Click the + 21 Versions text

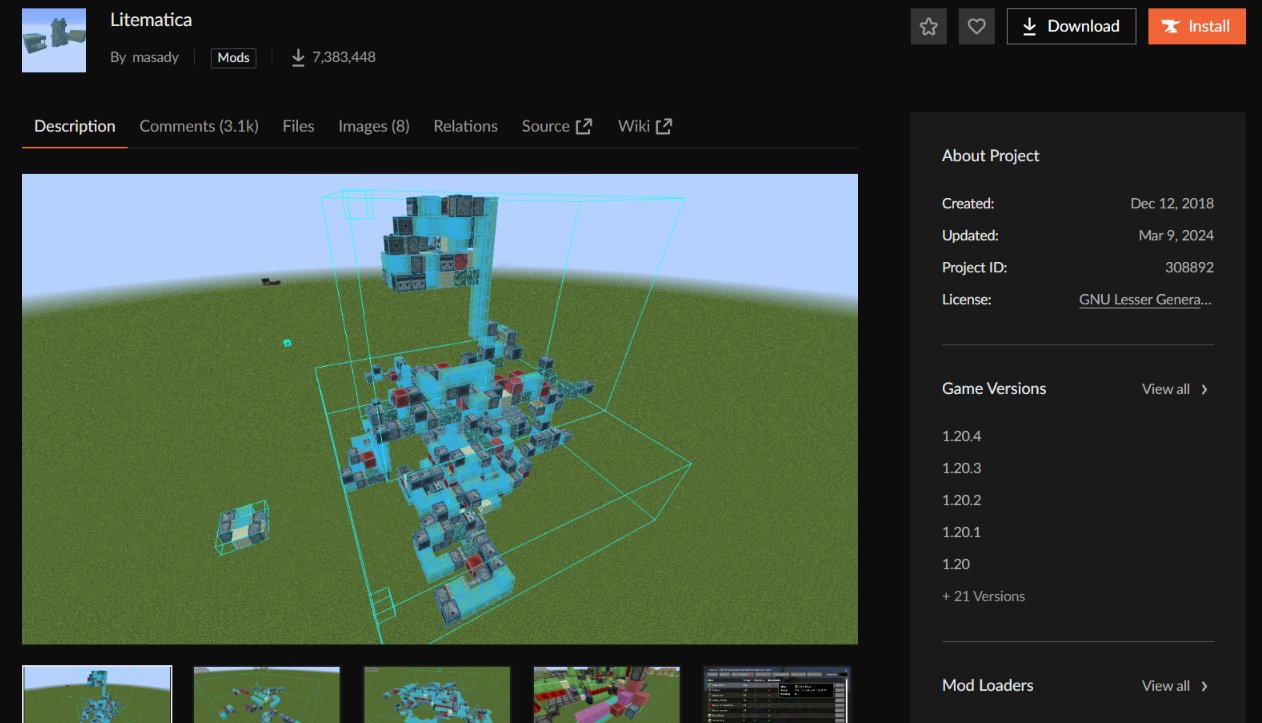coord(984,596)
